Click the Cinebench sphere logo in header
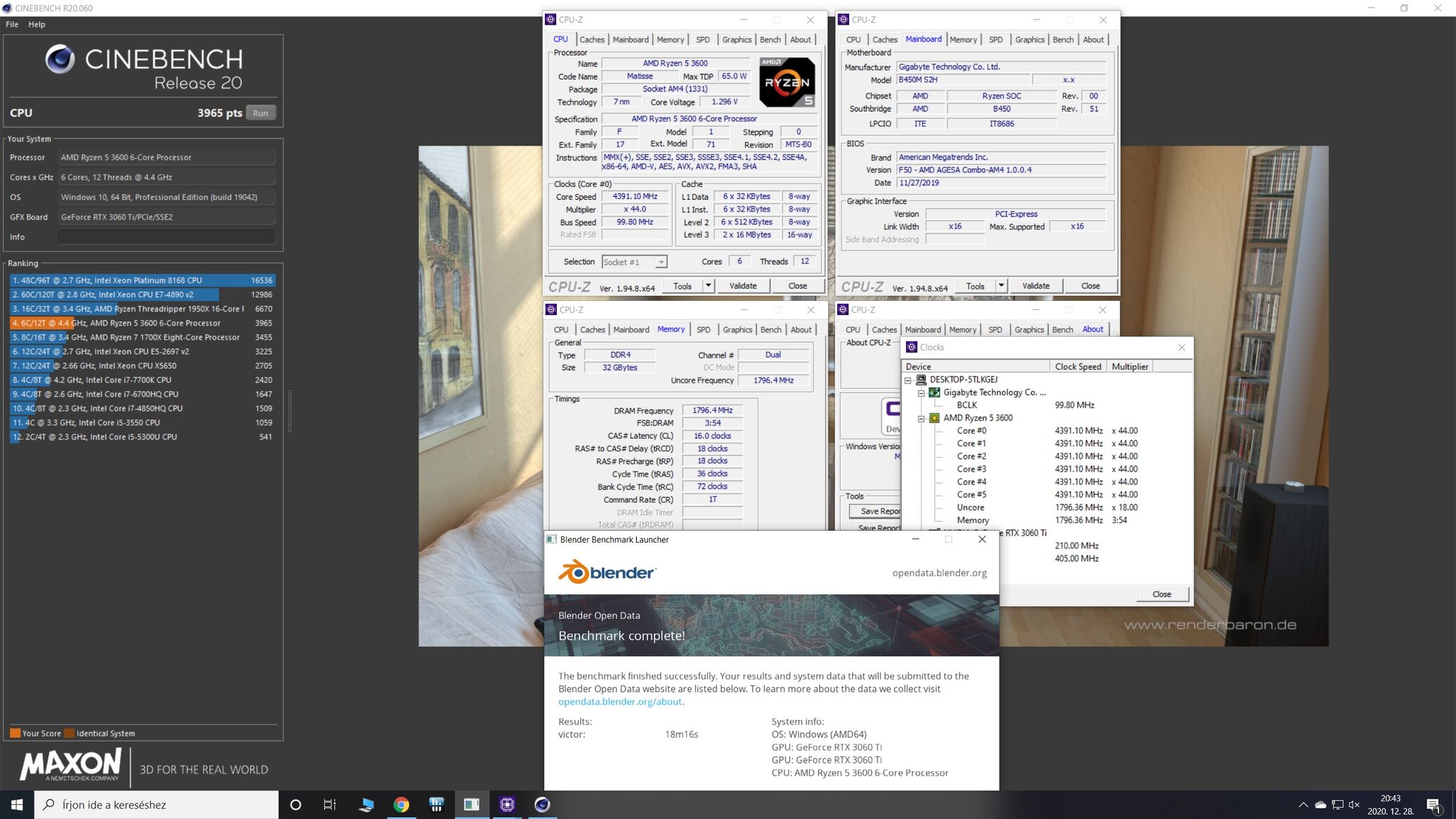 (60, 59)
